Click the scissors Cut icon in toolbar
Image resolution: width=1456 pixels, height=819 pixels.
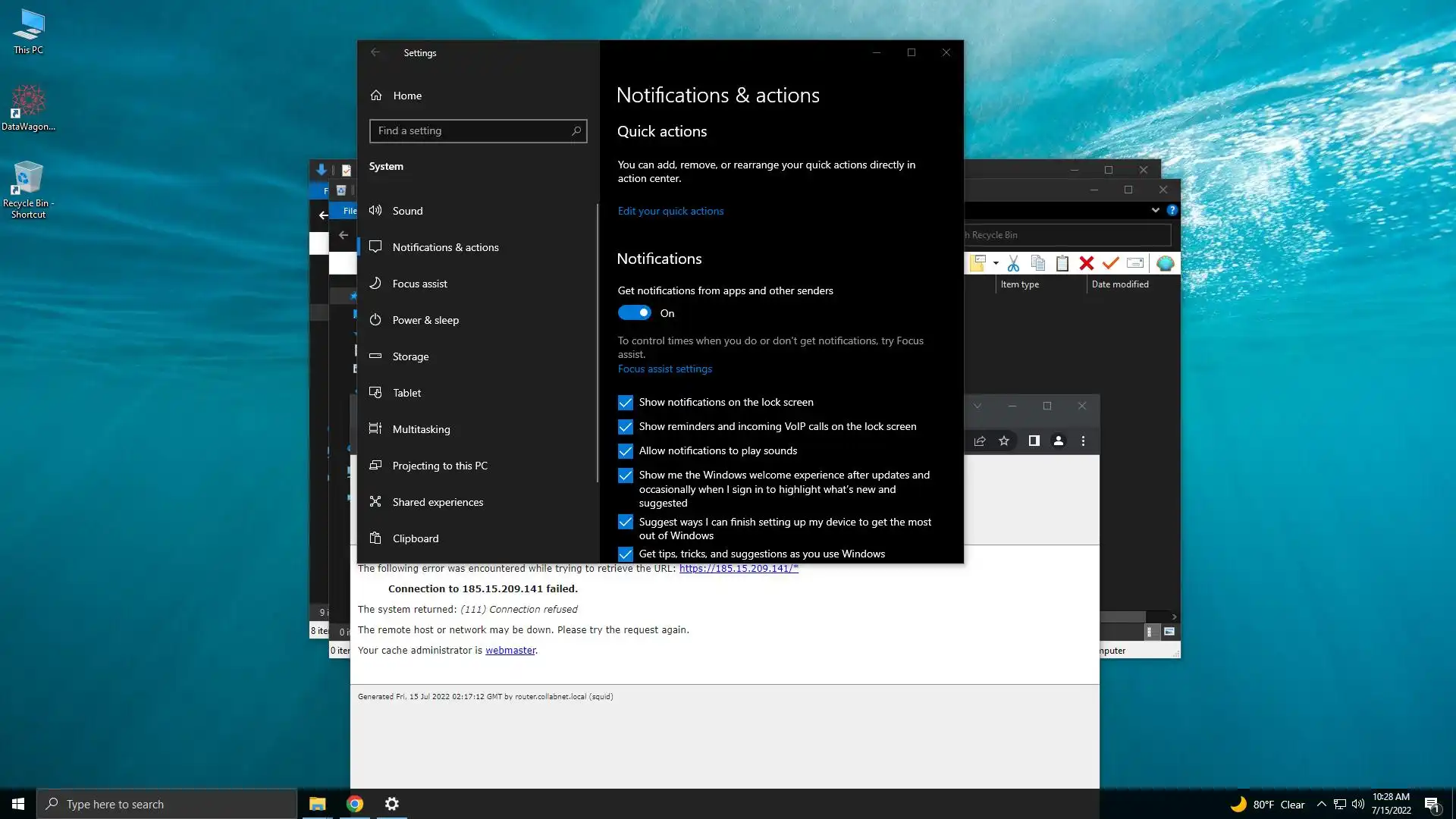[1013, 263]
